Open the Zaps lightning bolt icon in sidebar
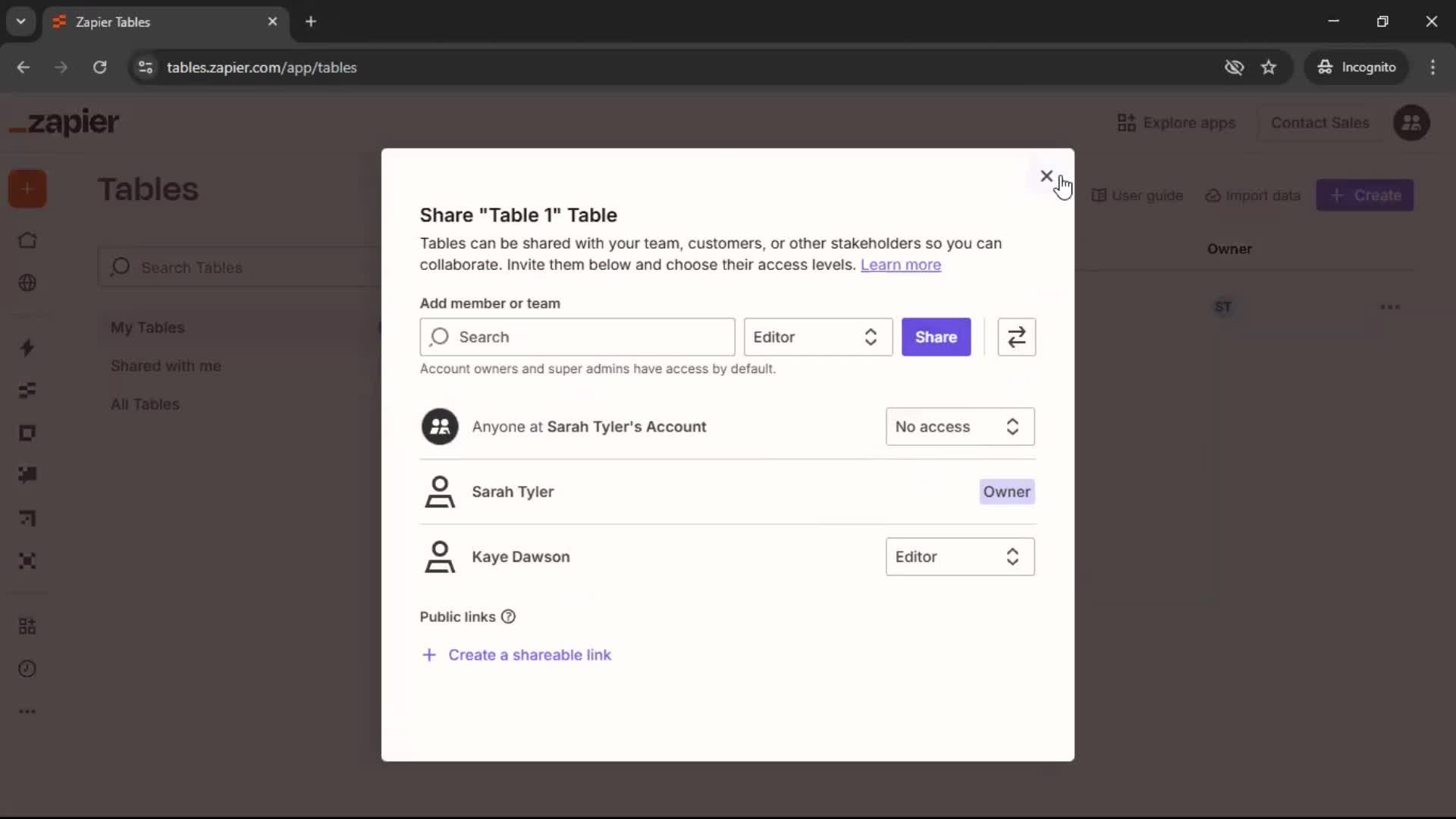Viewport: 1456px width, 819px height. pyautogui.click(x=27, y=347)
